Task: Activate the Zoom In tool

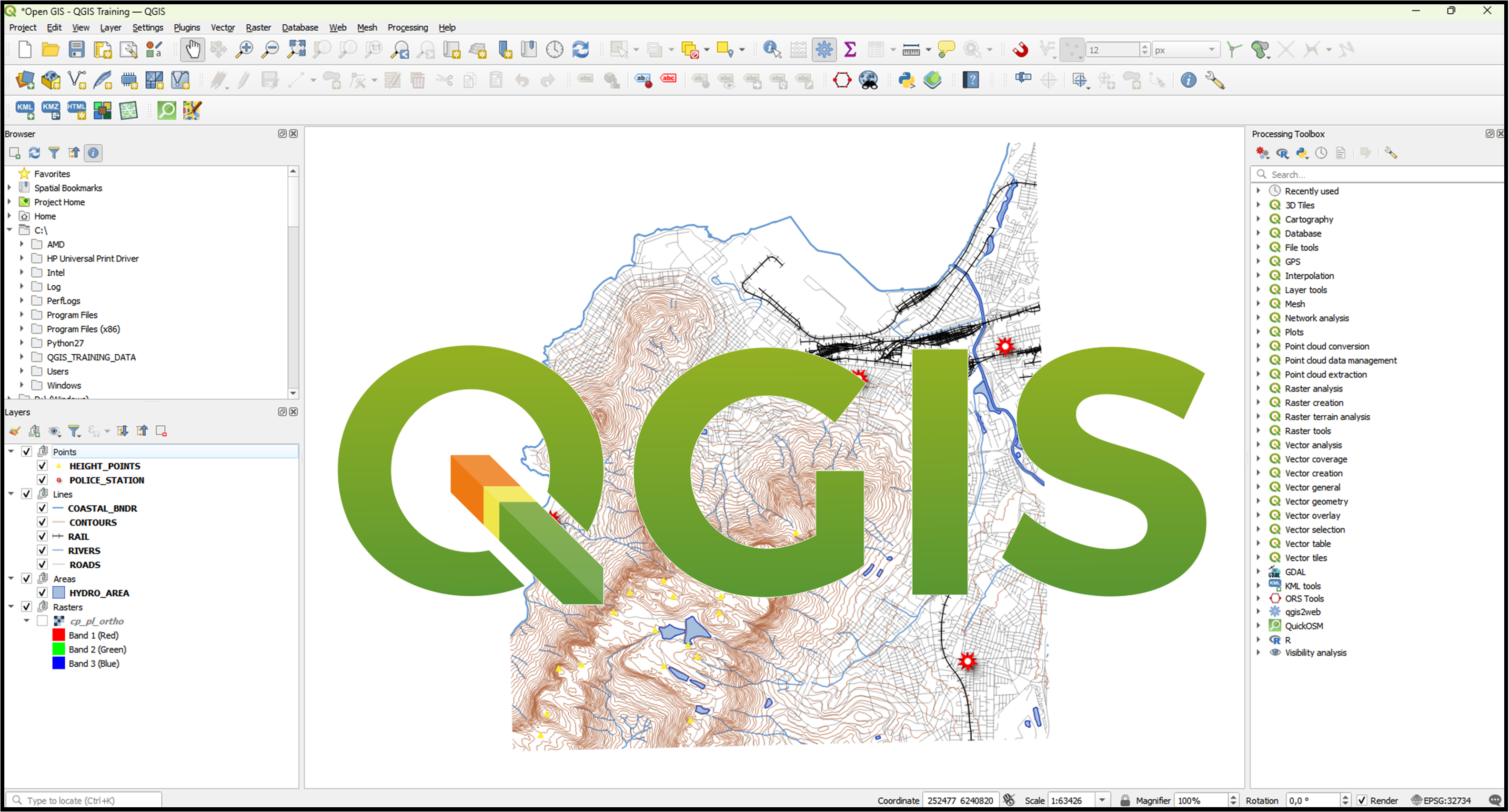Action: click(244, 49)
